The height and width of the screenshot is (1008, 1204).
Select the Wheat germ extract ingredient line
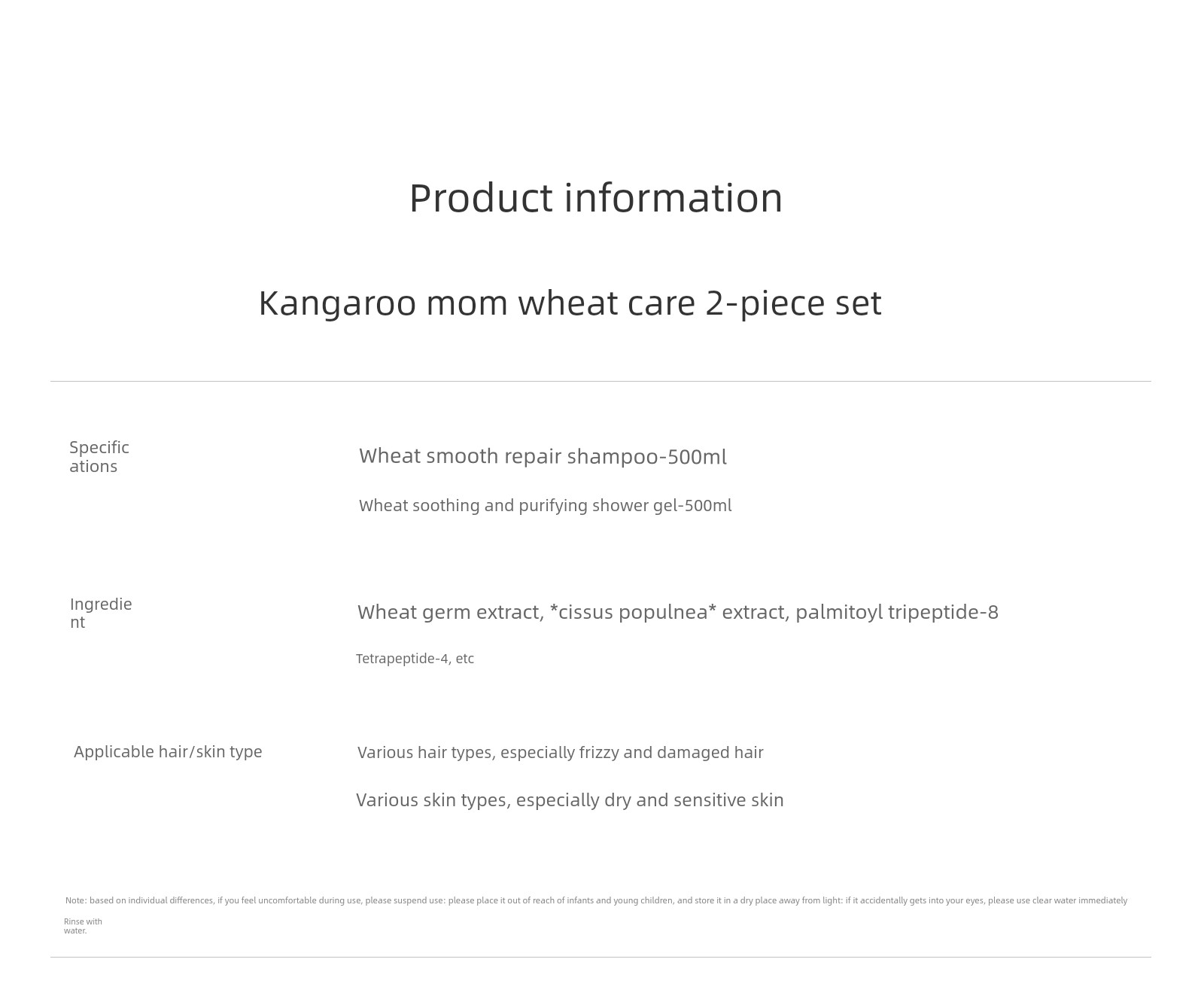(678, 612)
